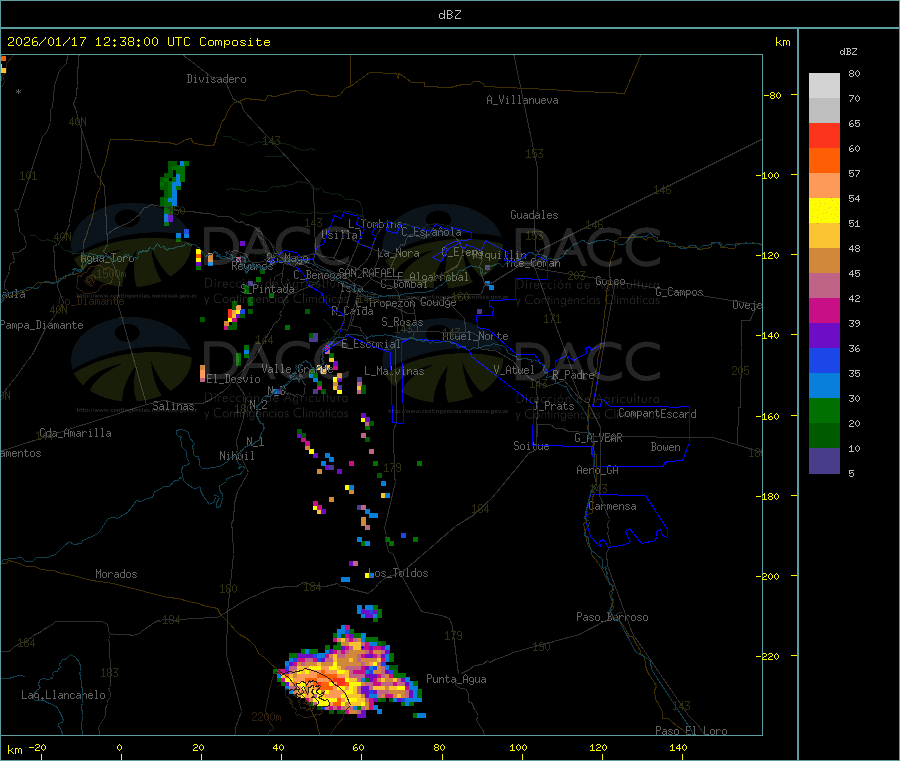Click the timestamp '2026/01/17 12:38:00 UTC Composite'

click(x=138, y=42)
